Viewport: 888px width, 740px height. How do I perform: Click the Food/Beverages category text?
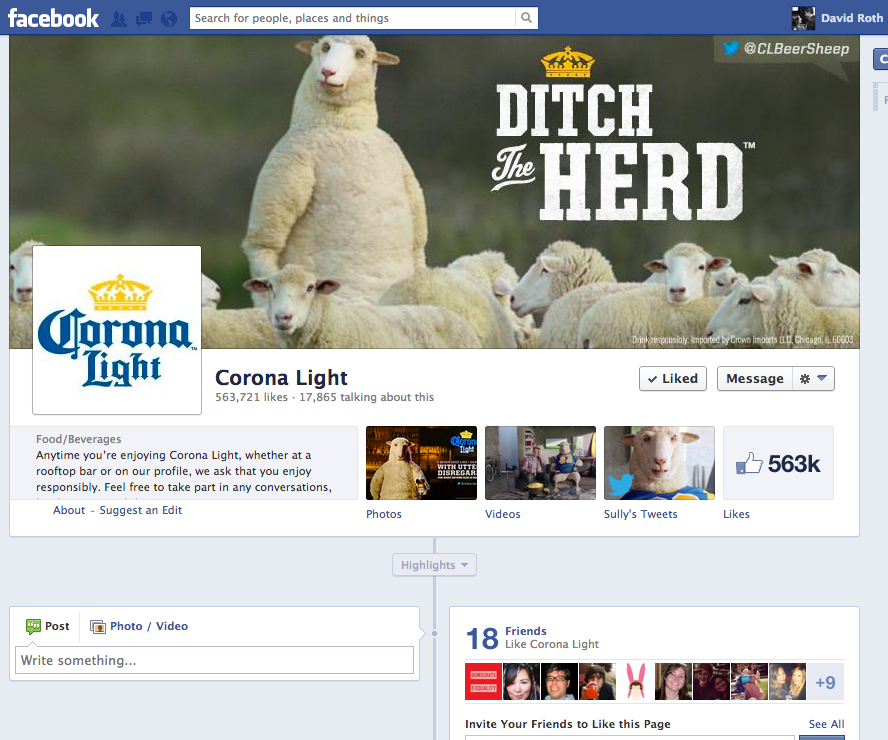pyautogui.click(x=79, y=439)
